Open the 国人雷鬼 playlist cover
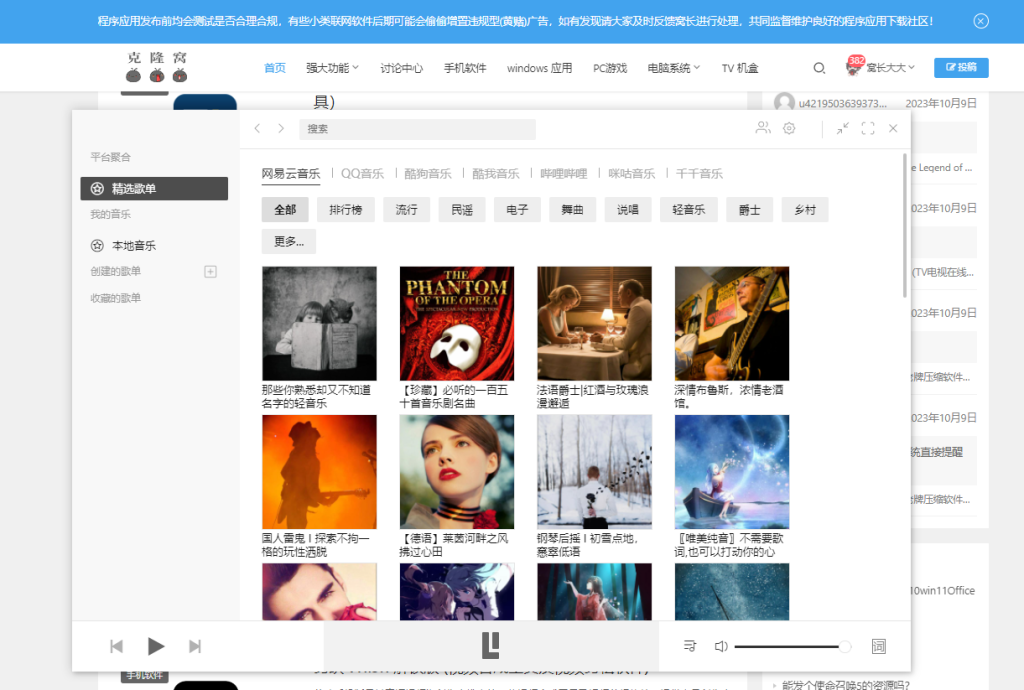Viewport: 1024px width, 690px height. [x=319, y=472]
